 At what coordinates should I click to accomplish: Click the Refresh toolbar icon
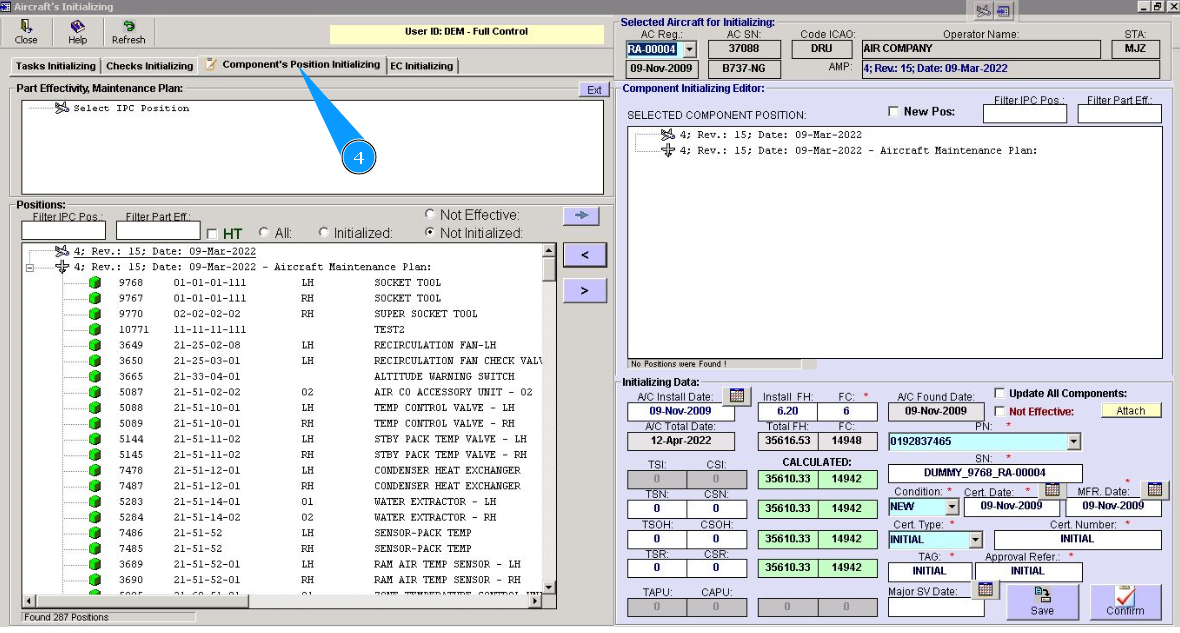128,31
